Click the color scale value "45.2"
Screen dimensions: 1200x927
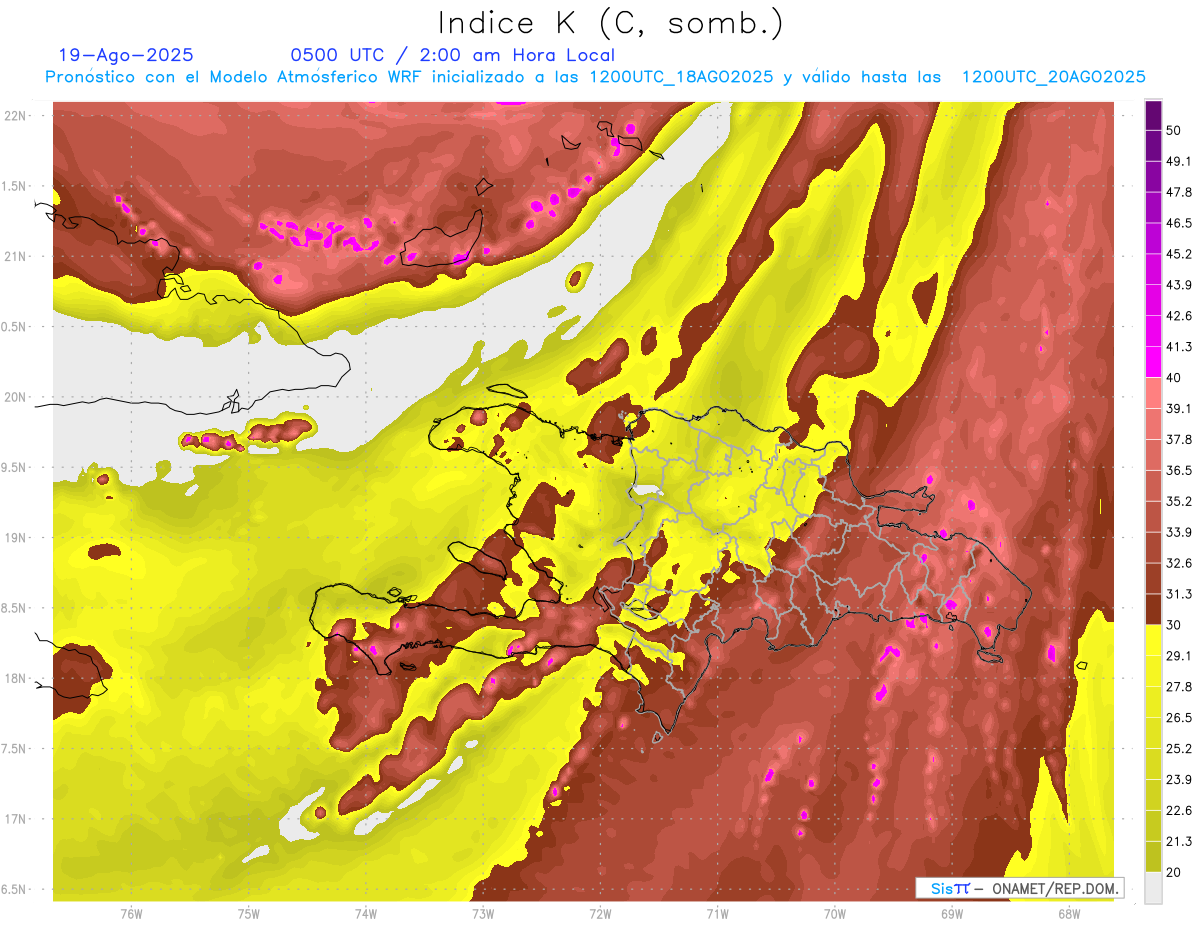pyautogui.click(x=1179, y=254)
